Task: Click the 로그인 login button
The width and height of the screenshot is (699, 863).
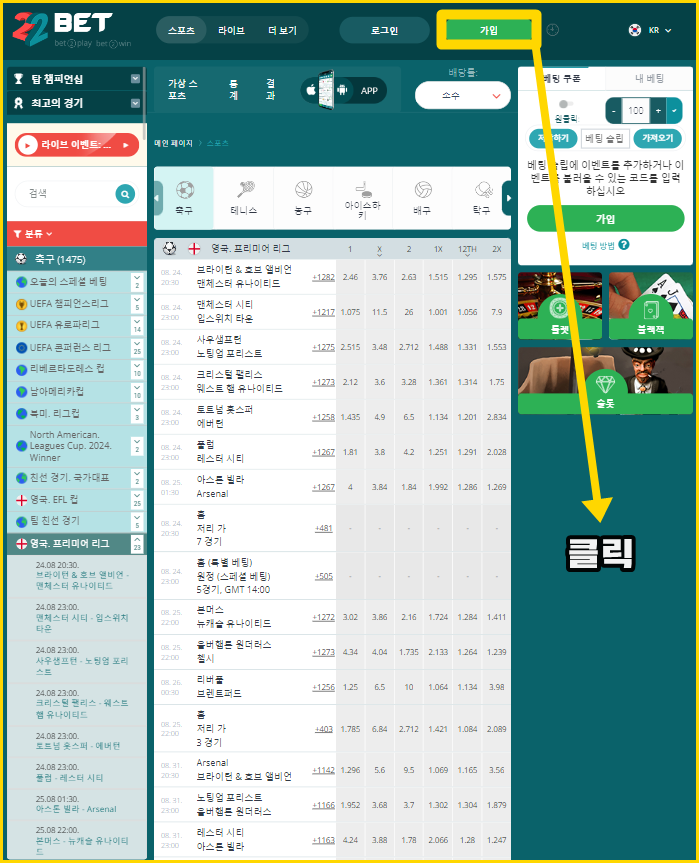Action: coord(384,30)
